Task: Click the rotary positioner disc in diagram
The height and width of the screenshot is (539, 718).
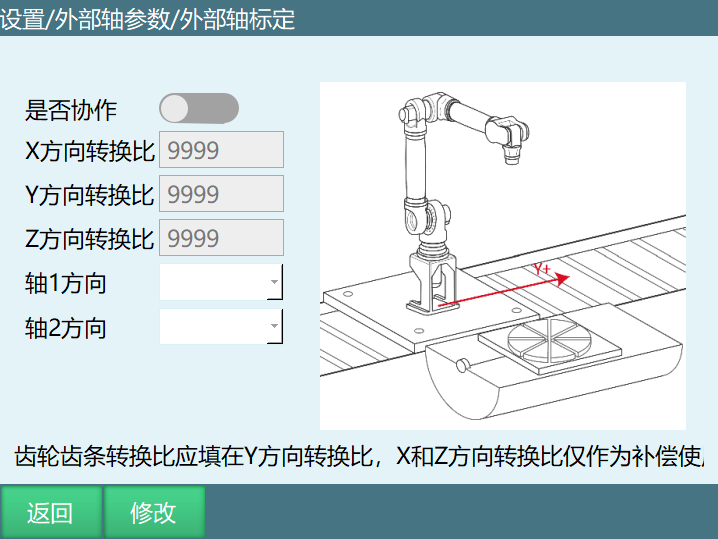Action: [x=549, y=340]
